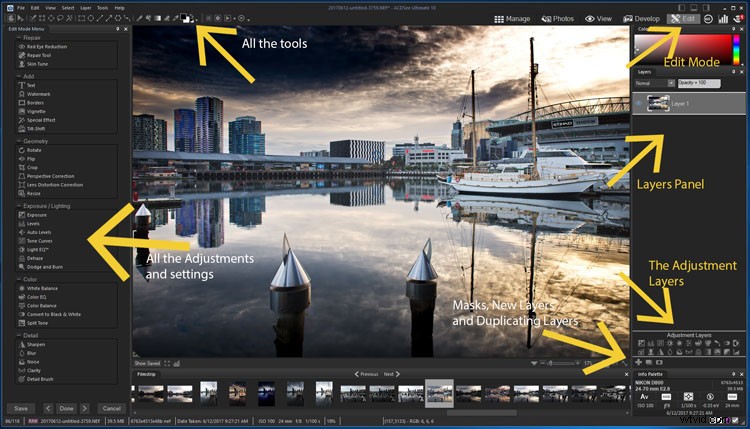This screenshot has height=429, width=750.
Task: Select the solid Ellipse shape tool
Action: pyautogui.click(x=90, y=18)
